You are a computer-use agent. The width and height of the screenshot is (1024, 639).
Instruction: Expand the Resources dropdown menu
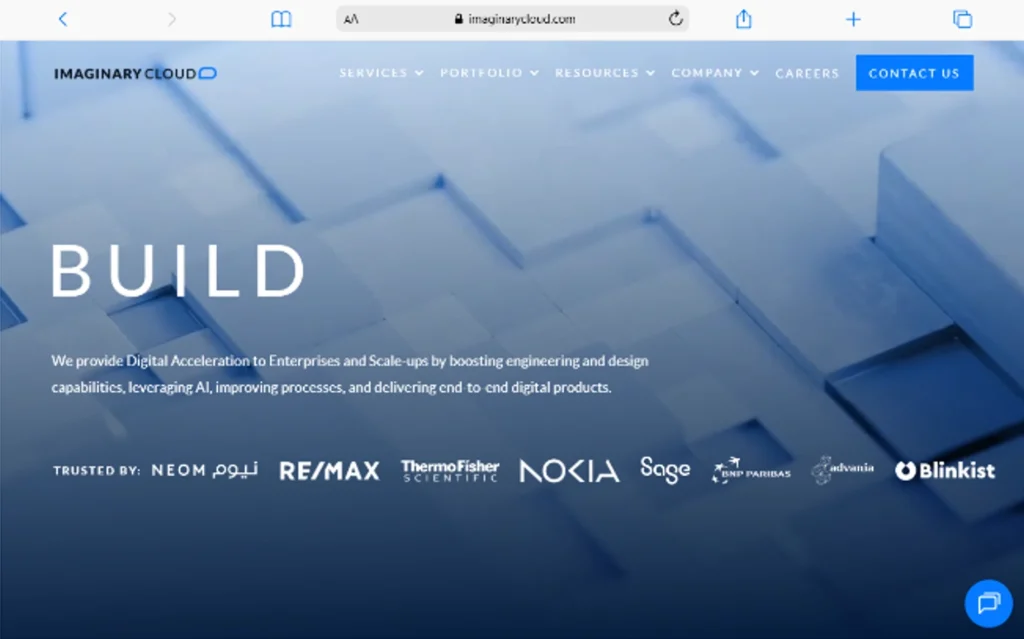[x=605, y=73]
